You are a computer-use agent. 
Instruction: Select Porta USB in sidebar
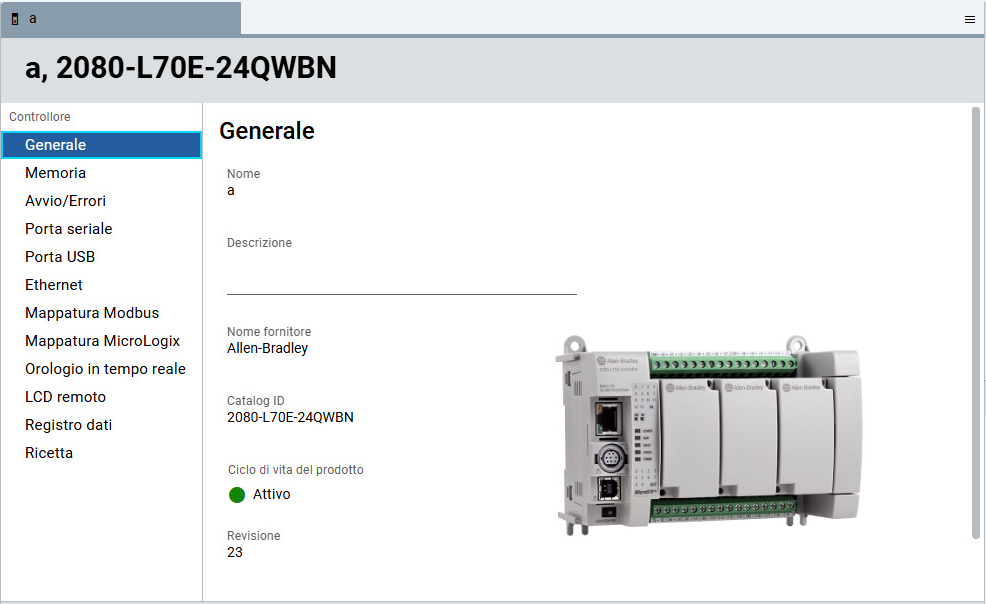point(60,257)
